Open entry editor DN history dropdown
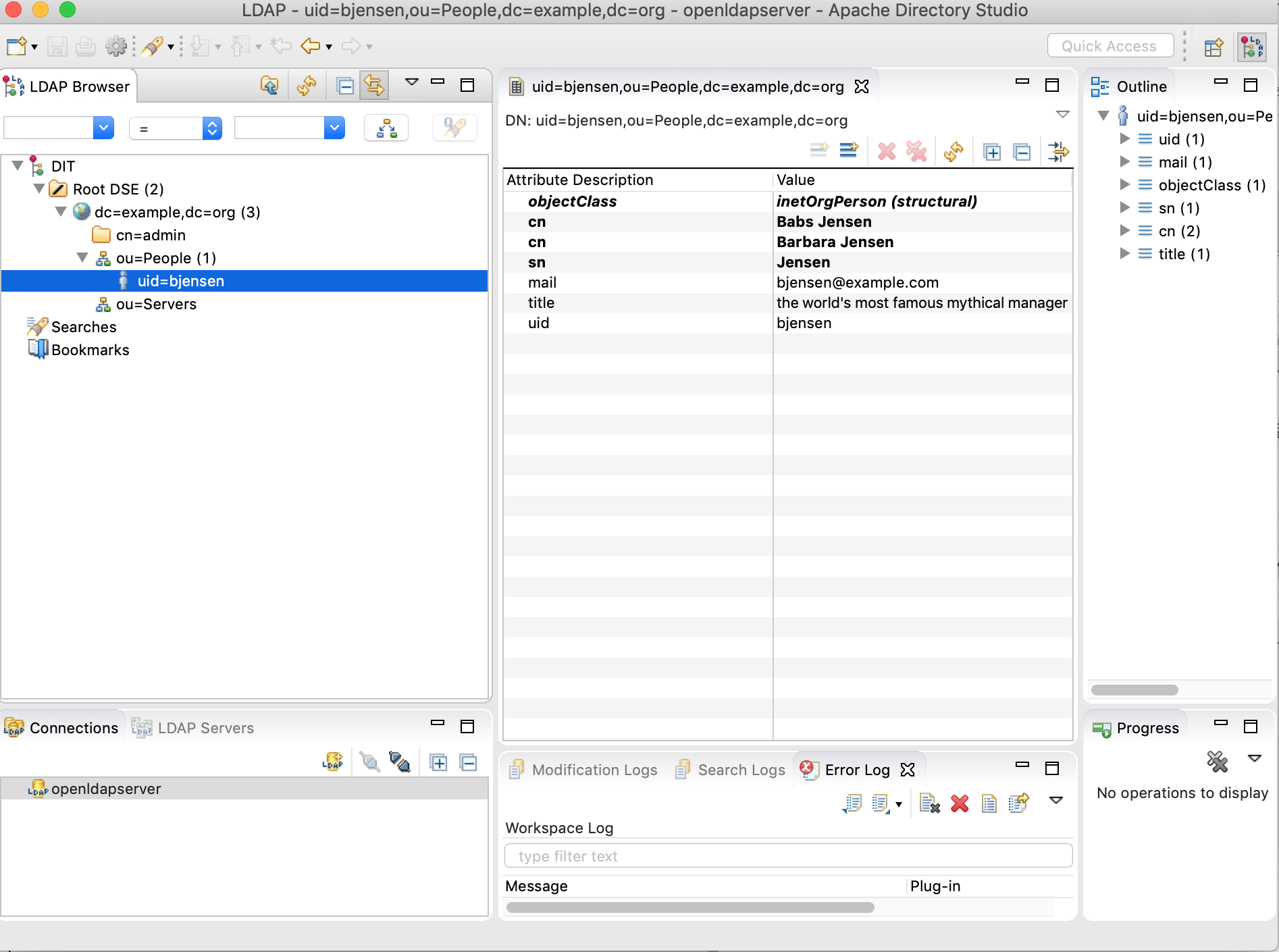This screenshot has width=1279, height=952. pos(1062,114)
